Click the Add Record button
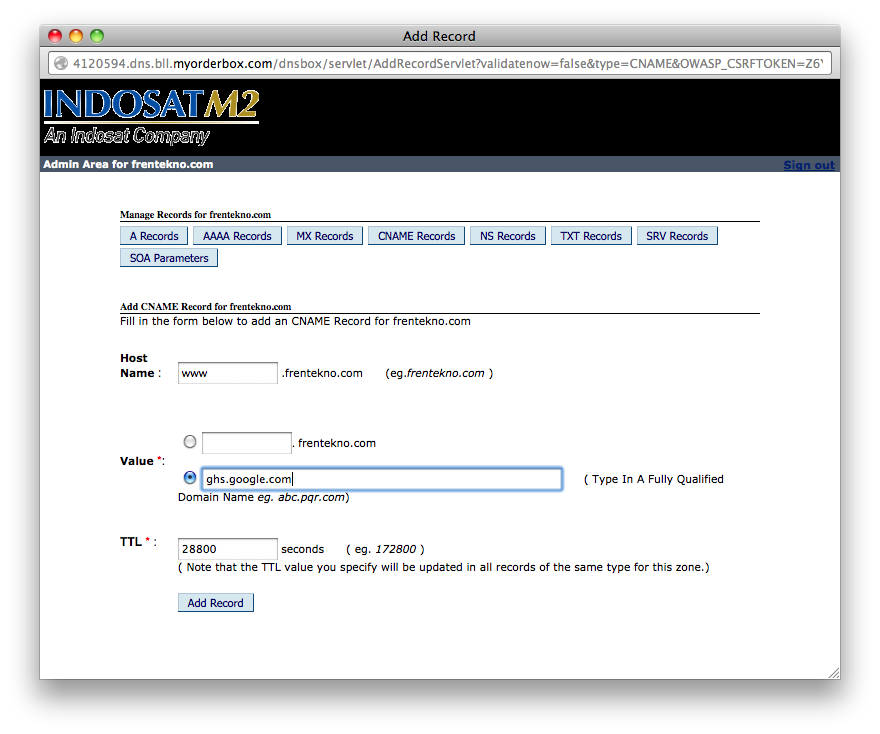The height and width of the screenshot is (734, 880). pos(216,603)
